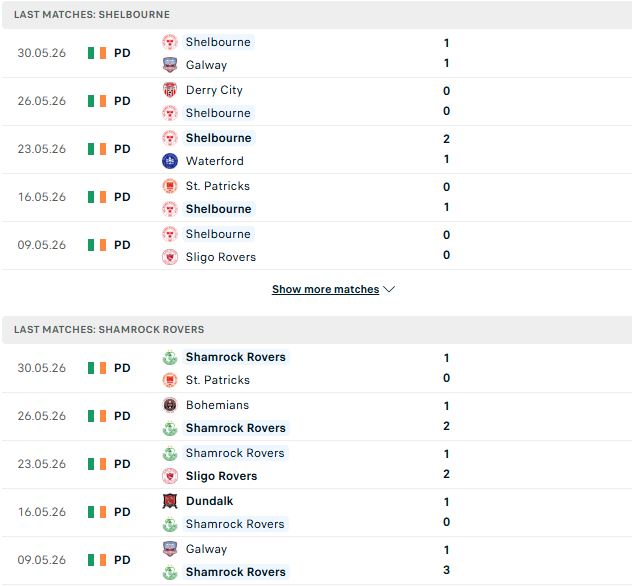Click Shelbourne score 2 against Waterford
Screen dimensions: 632x586
[x=446, y=139]
